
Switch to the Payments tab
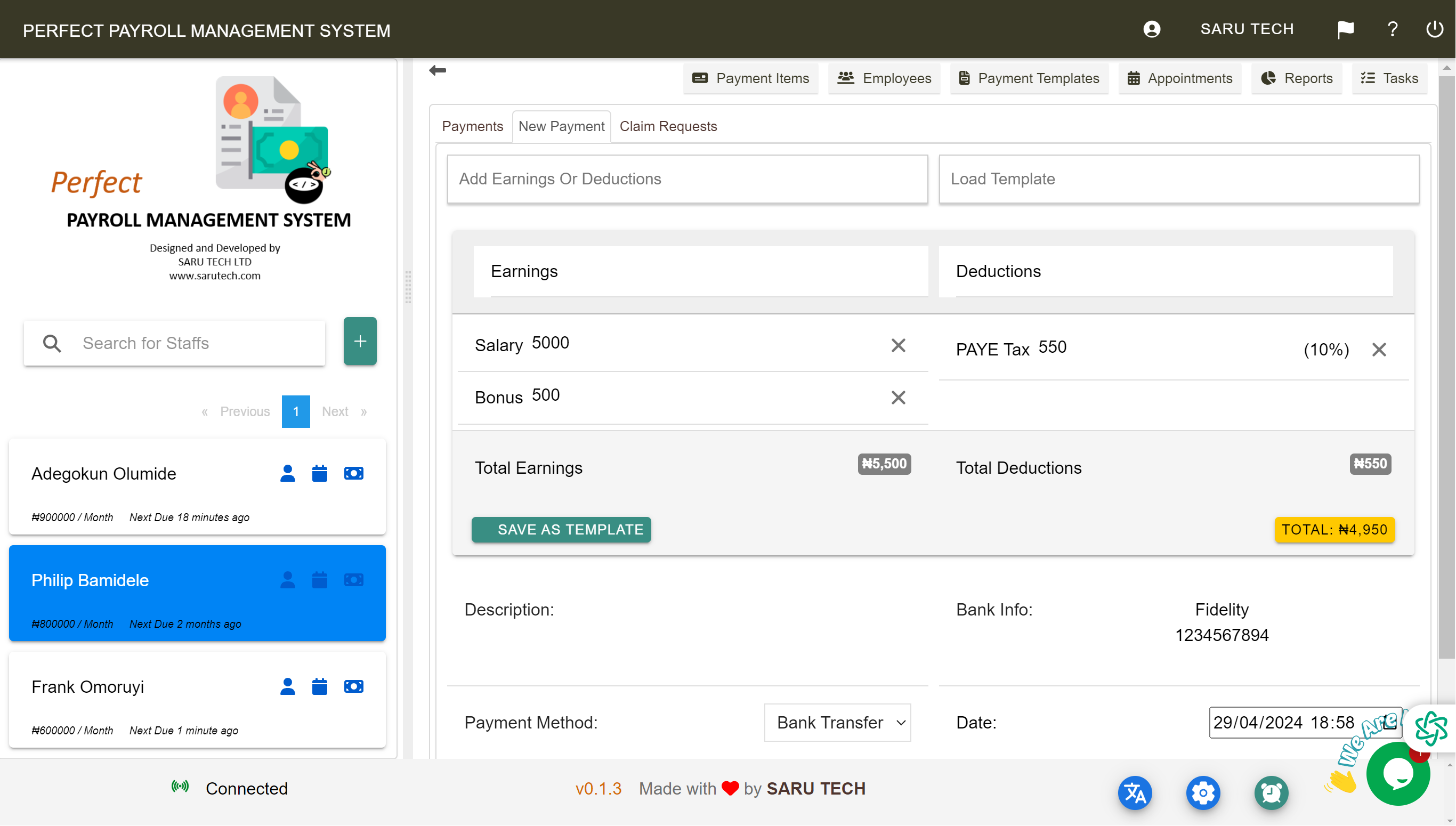click(x=473, y=126)
